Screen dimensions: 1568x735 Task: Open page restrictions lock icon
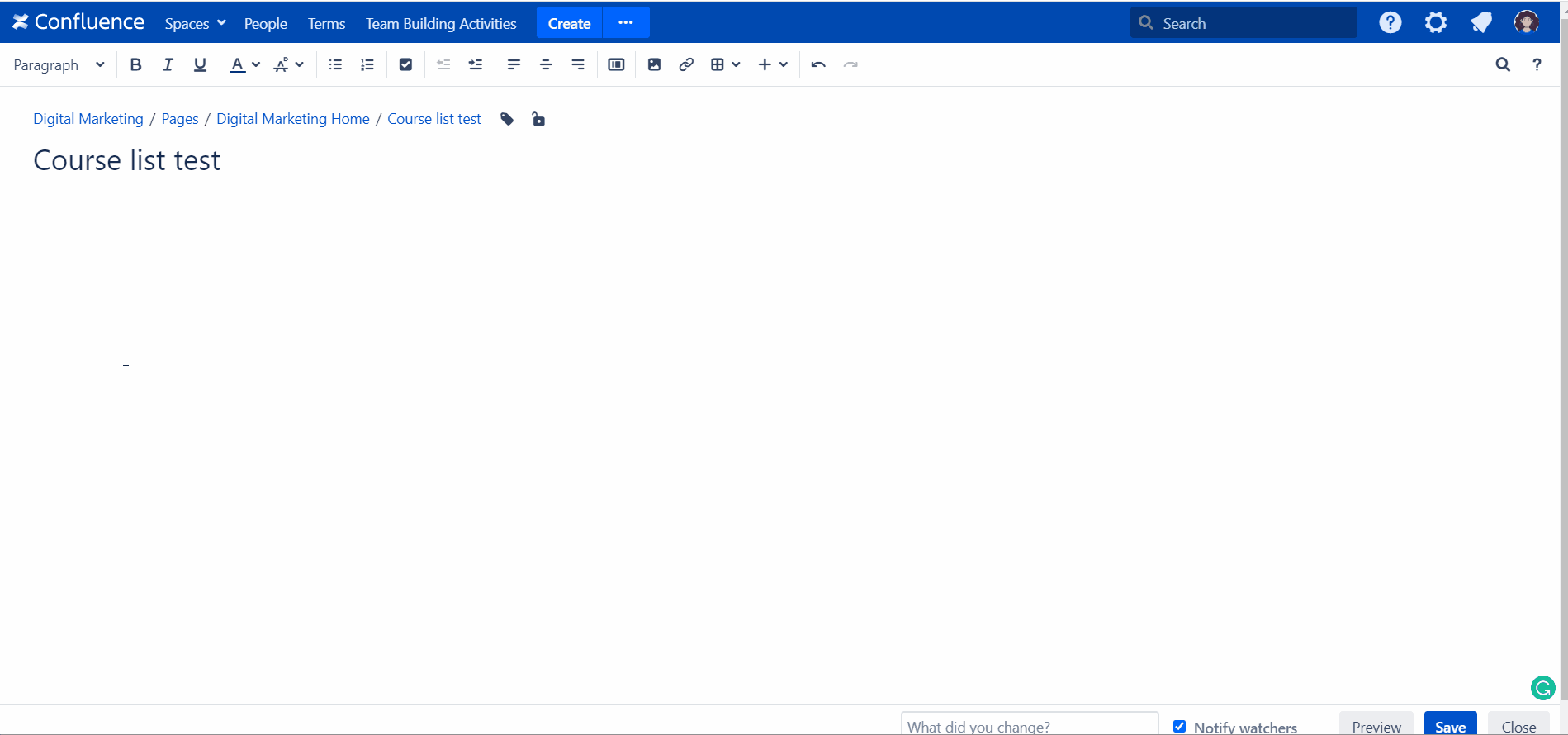pyautogui.click(x=538, y=120)
